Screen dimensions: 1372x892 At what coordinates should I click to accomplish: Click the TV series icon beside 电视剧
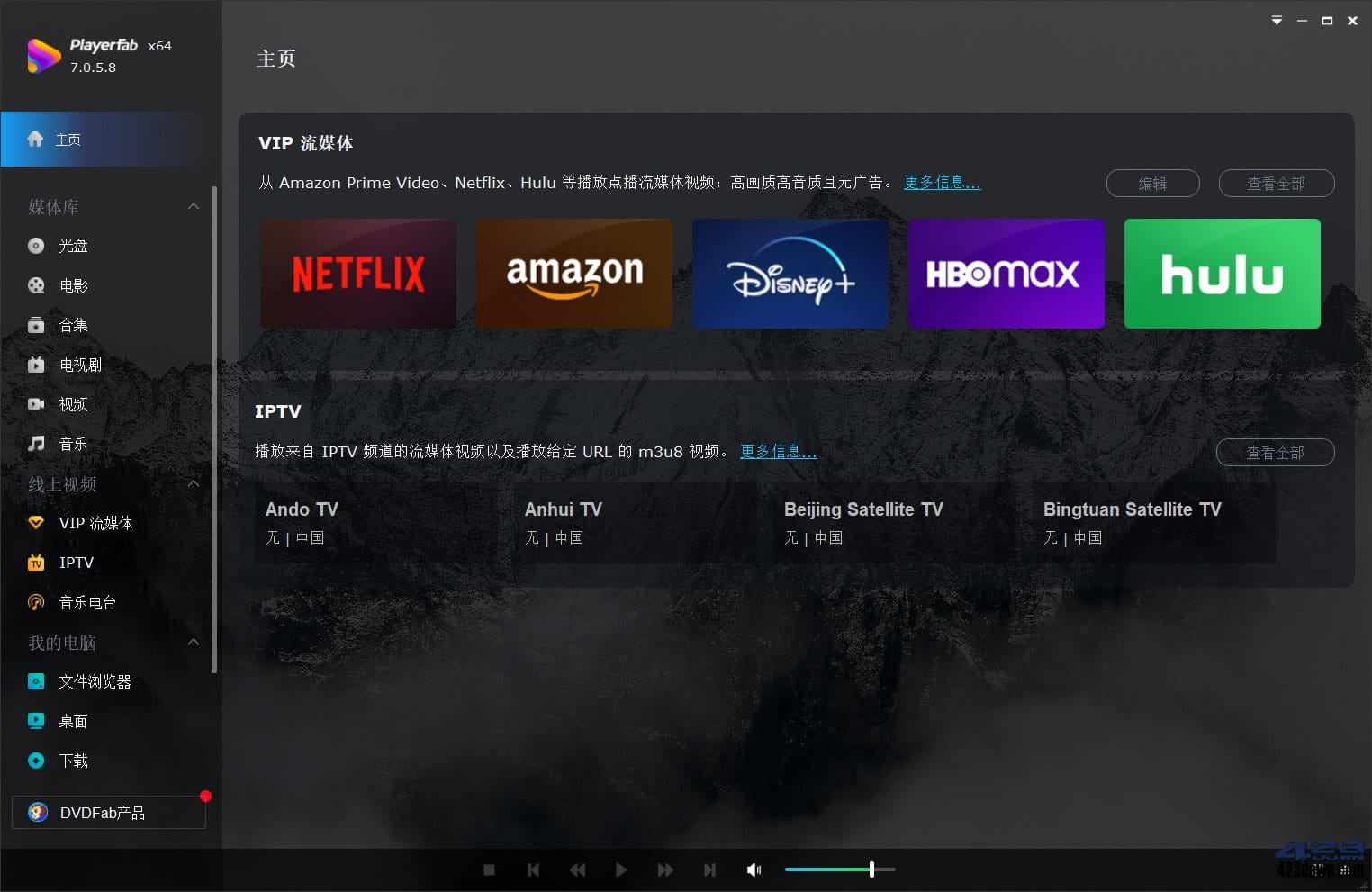(x=36, y=365)
